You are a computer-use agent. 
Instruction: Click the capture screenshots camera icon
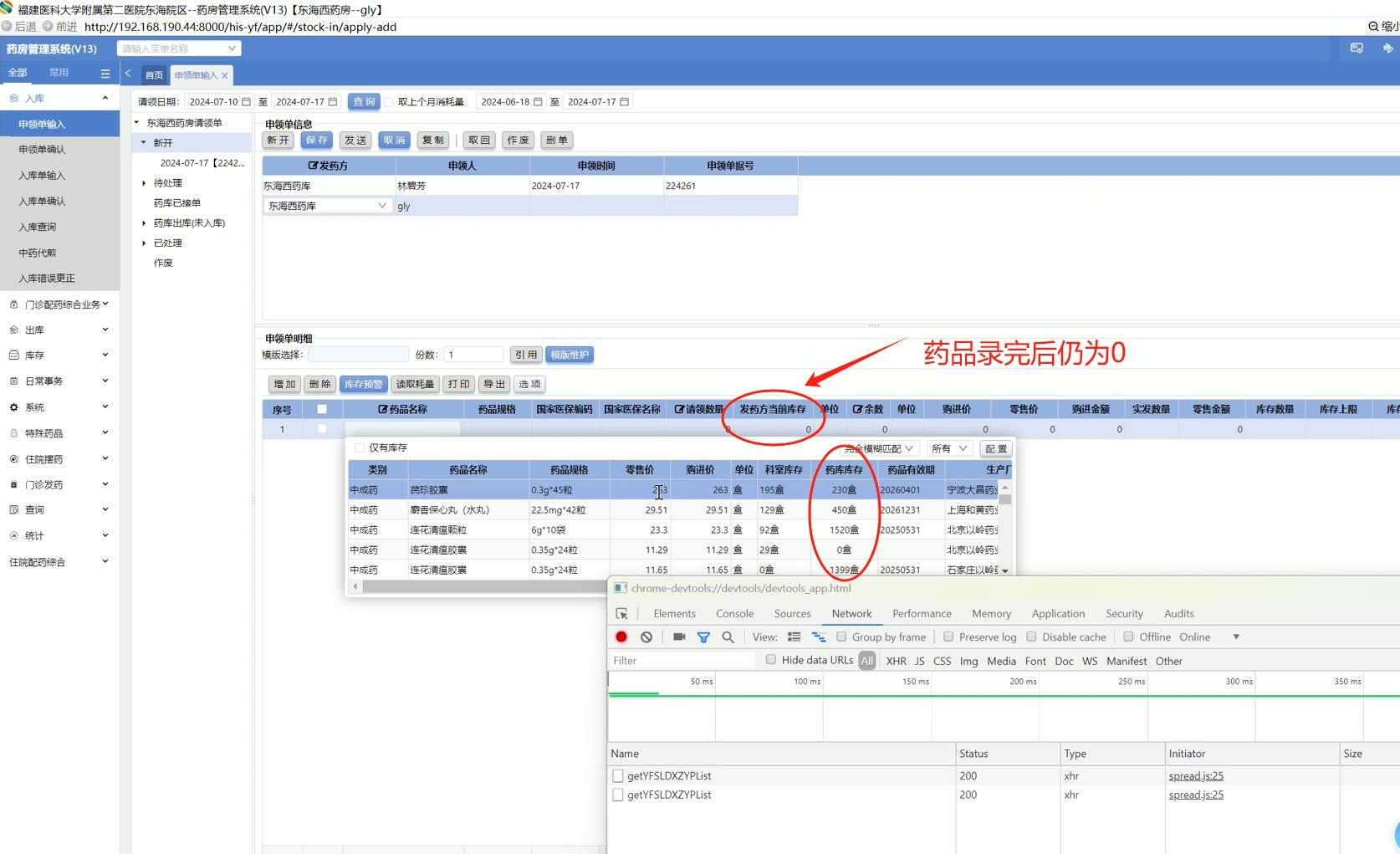(x=679, y=637)
